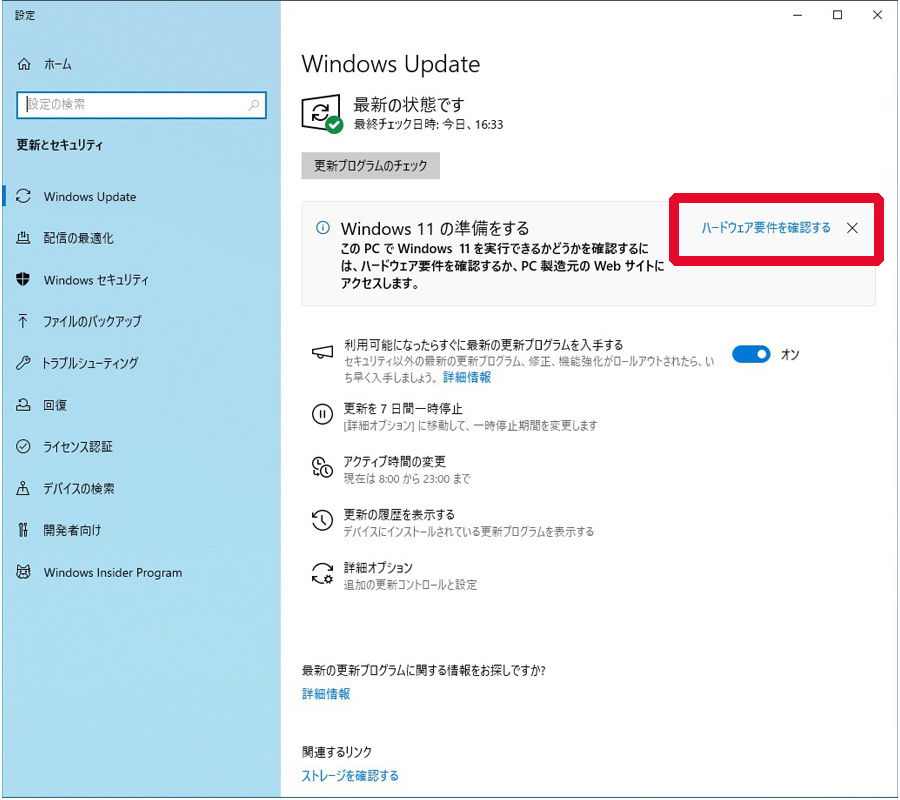Open アクティブ時間の変更 option
This screenshot has width=900, height=800.
(x=394, y=461)
